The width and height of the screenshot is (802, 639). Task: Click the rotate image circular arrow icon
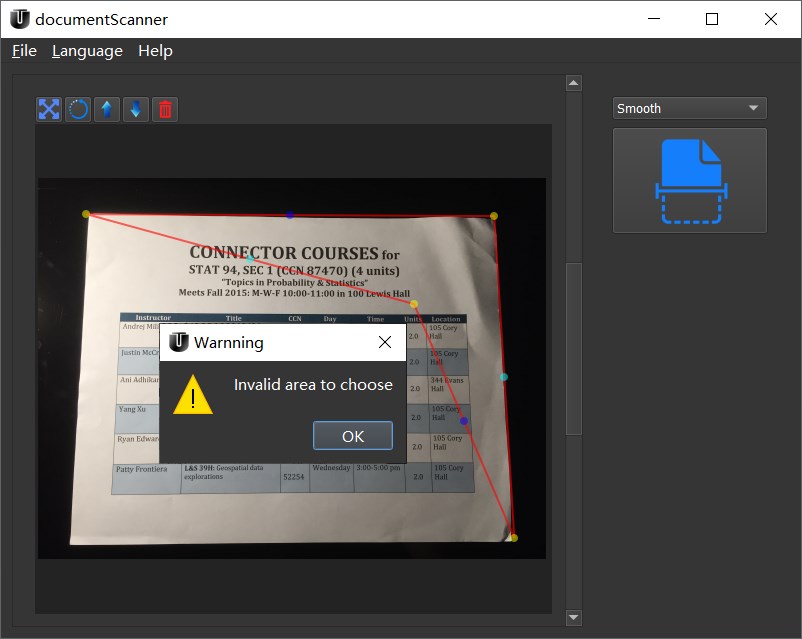tap(78, 109)
